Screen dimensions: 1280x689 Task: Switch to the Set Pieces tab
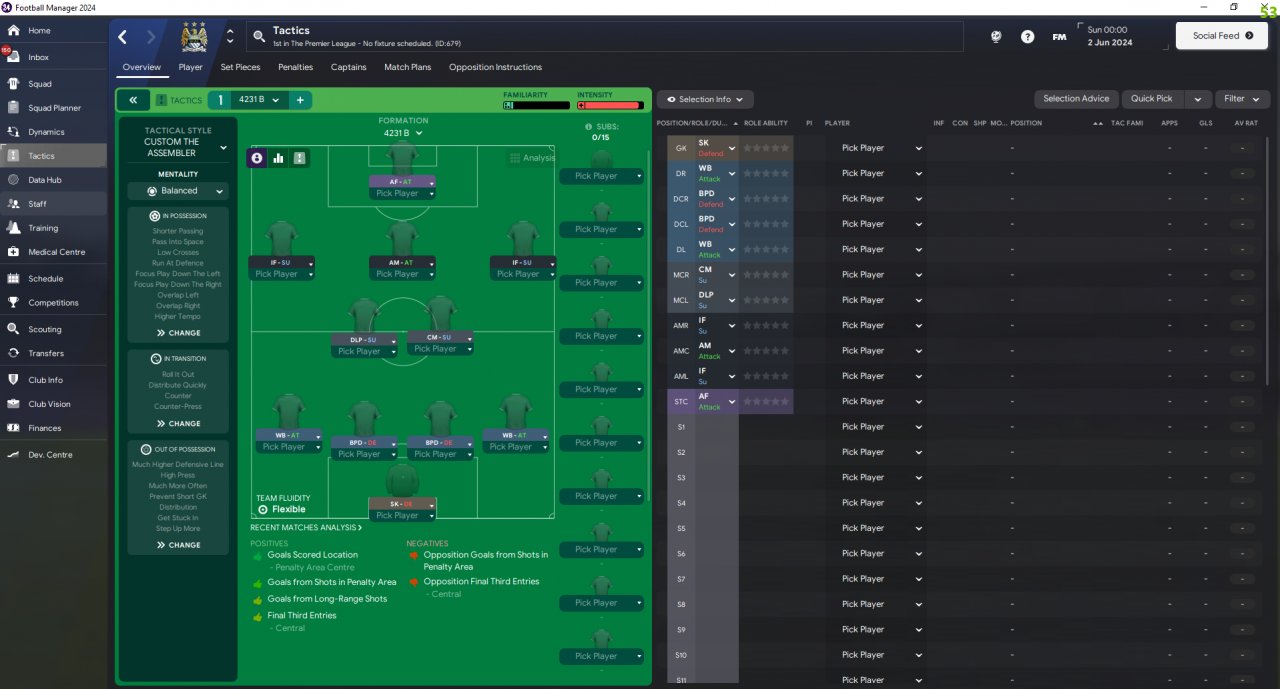[x=240, y=67]
